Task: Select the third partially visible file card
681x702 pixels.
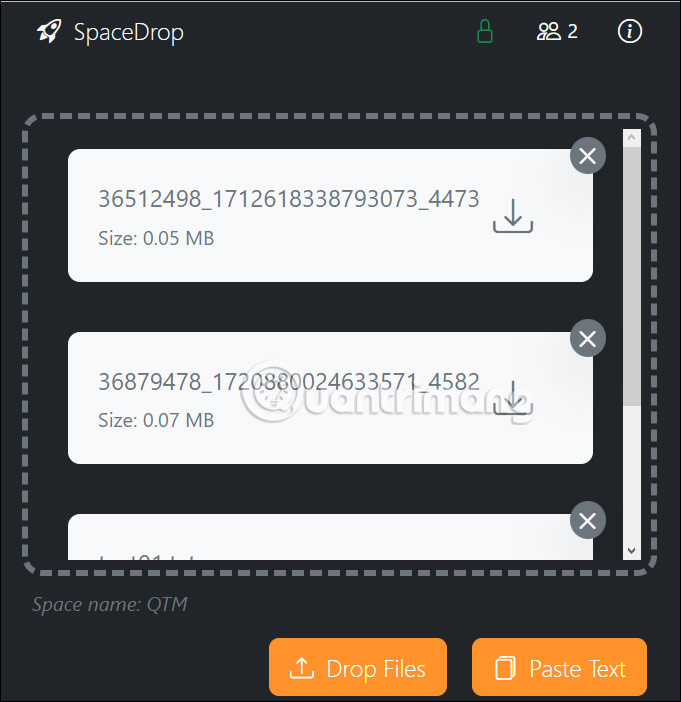Action: point(330,537)
